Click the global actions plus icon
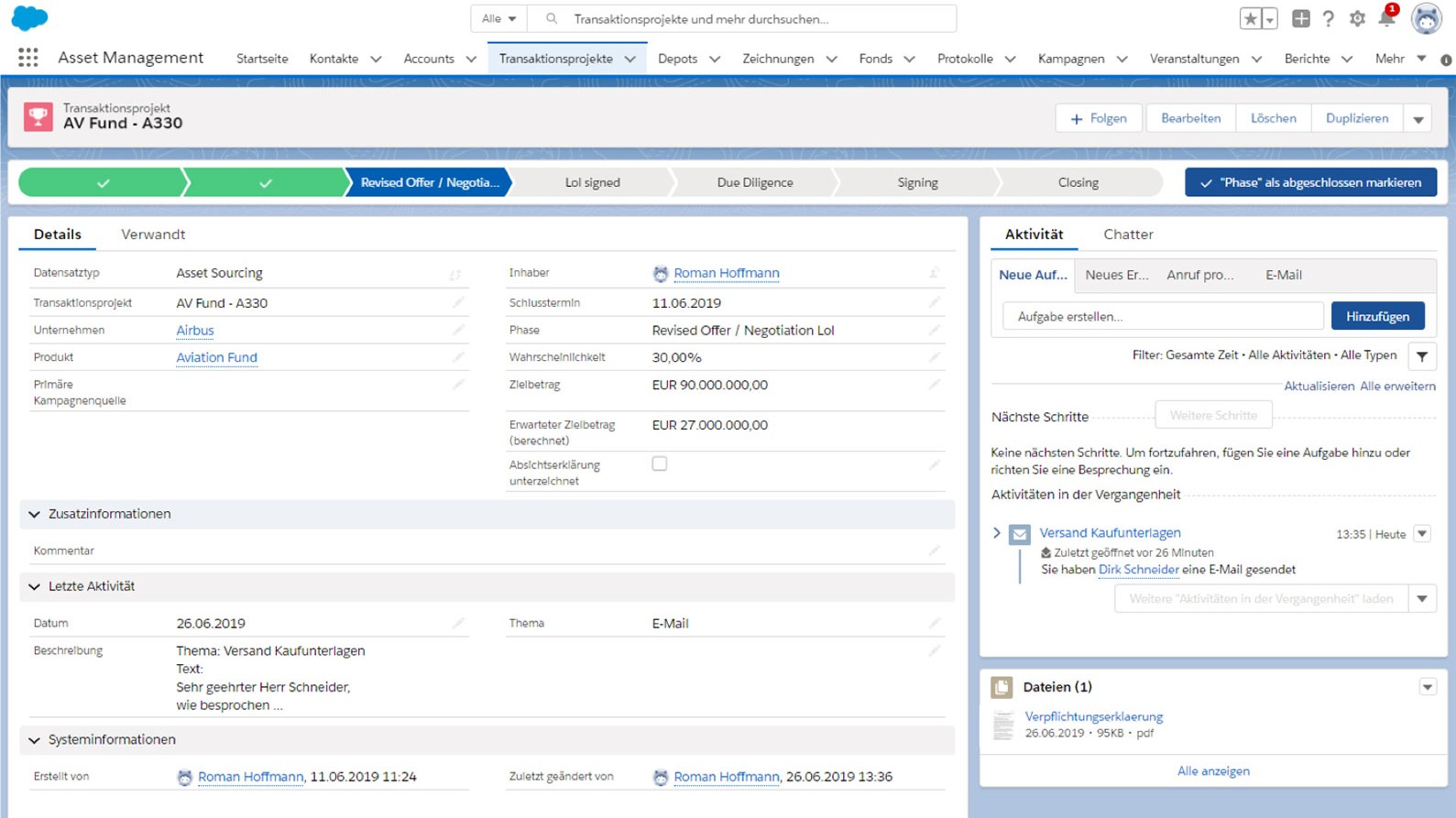The image size is (1456, 818). [x=1300, y=18]
